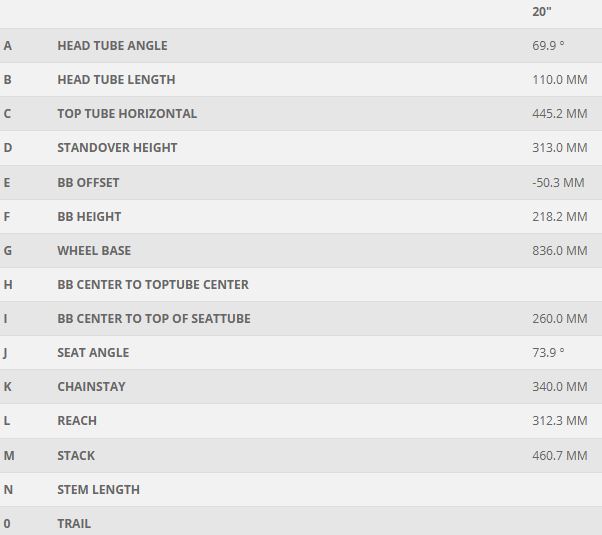This screenshot has height=535, width=602.
Task: Select the BB CENTER TO TOPTUBE CENTER label
Action: tap(153, 285)
